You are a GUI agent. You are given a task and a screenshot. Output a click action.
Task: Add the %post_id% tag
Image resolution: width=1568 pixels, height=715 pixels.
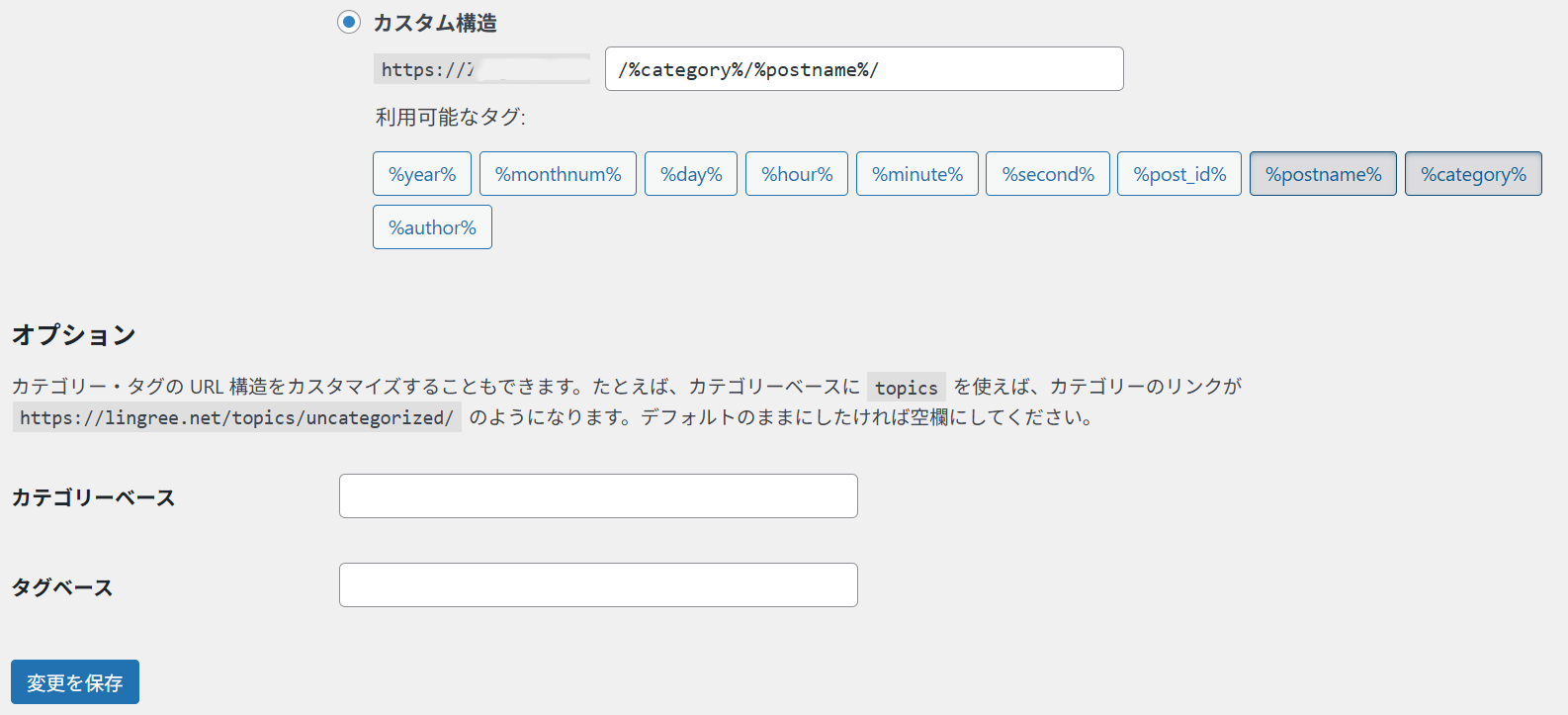click(1178, 174)
